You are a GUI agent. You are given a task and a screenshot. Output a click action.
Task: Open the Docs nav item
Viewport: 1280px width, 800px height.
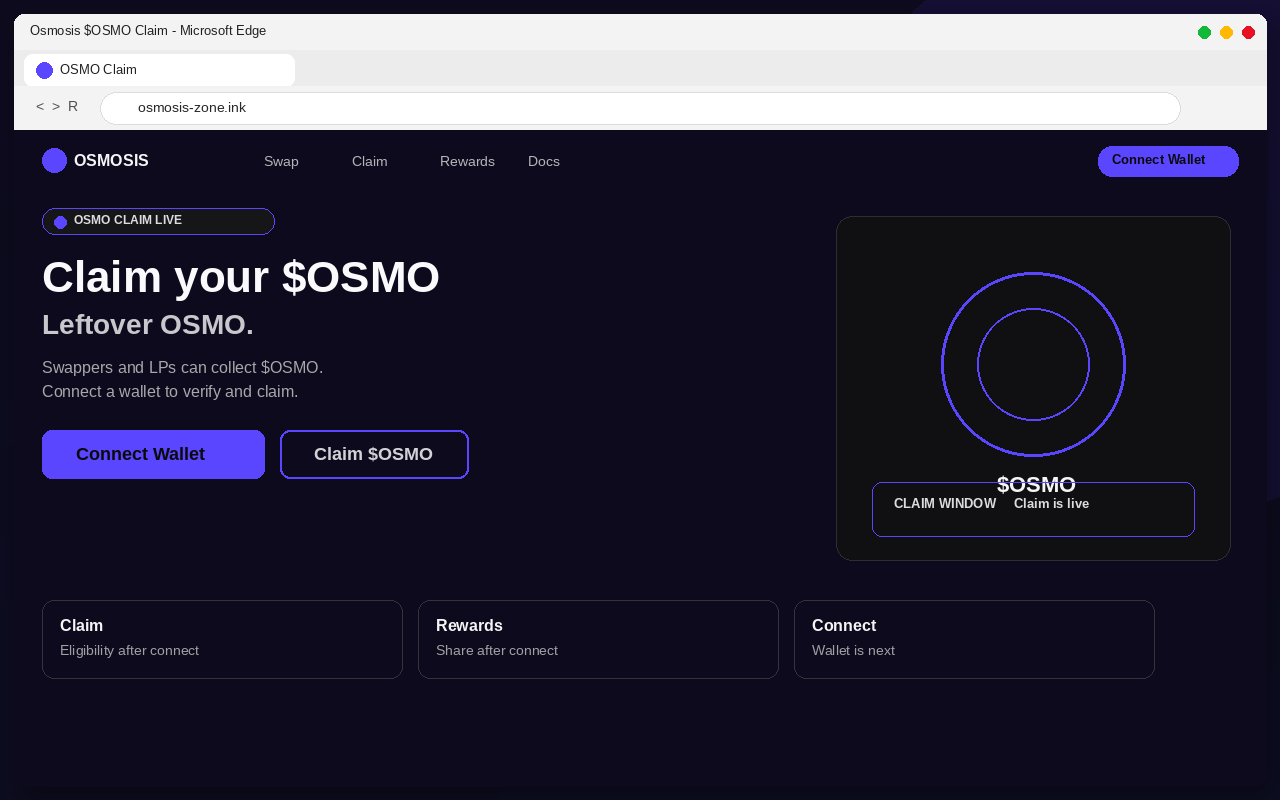point(544,161)
